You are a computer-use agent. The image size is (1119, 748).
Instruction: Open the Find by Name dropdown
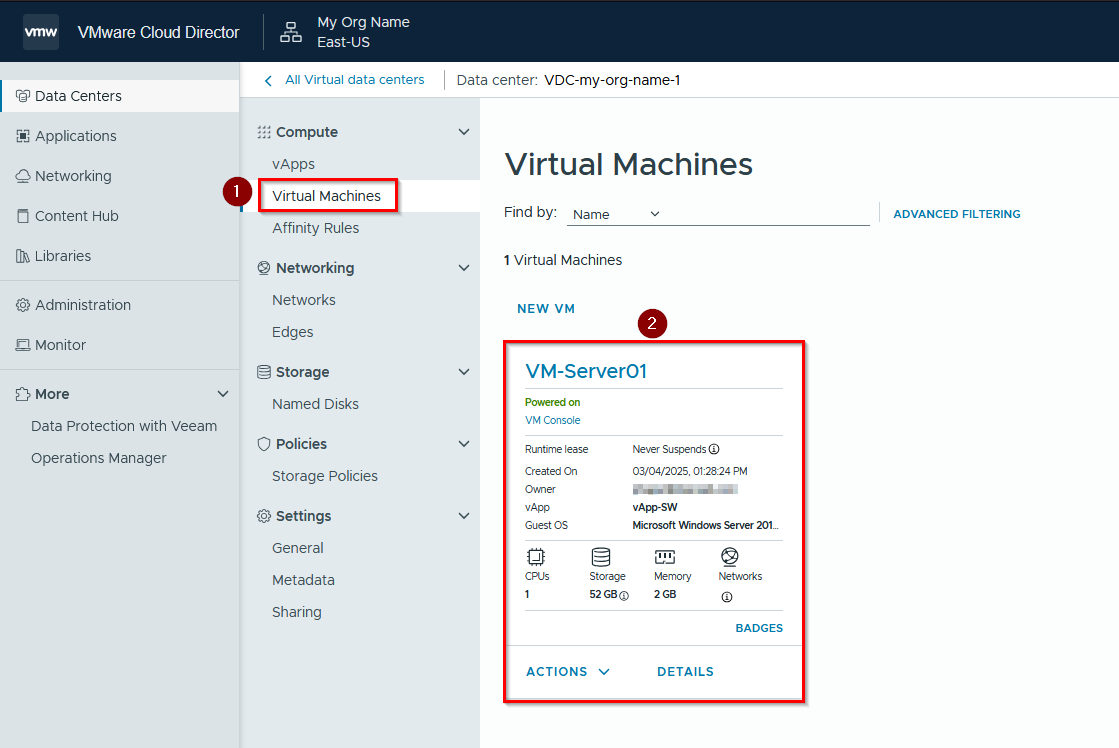tap(616, 214)
